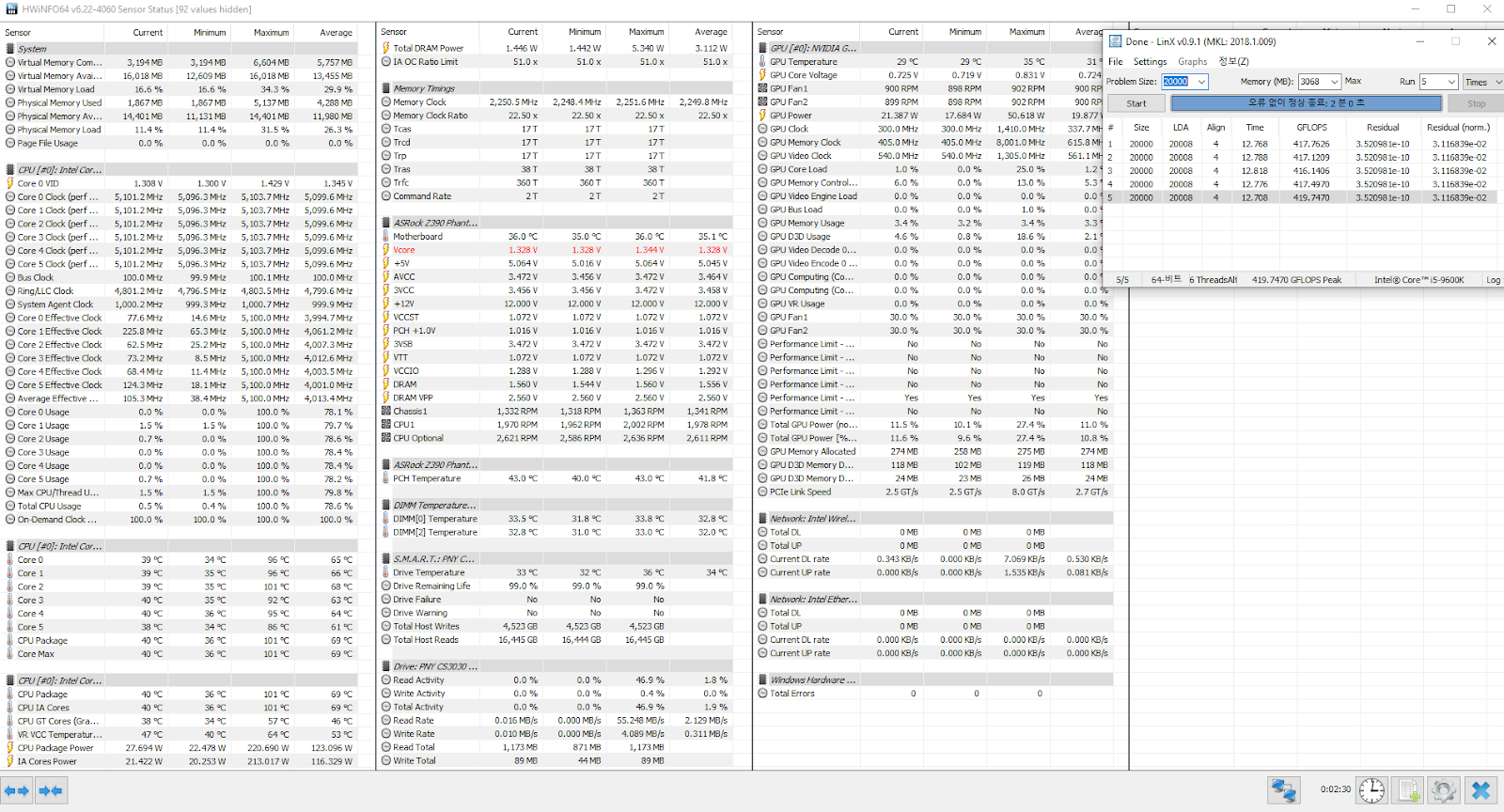The height and width of the screenshot is (812, 1504).
Task: Click the thermometer icon beside DIMM[0] Temperature
Action: click(386, 519)
